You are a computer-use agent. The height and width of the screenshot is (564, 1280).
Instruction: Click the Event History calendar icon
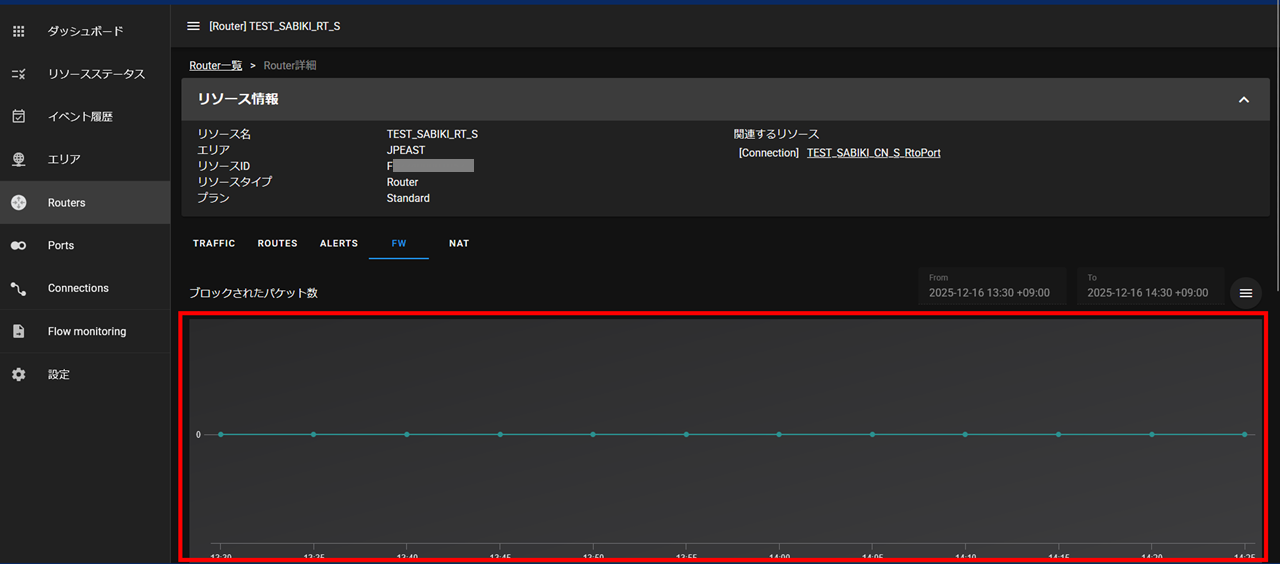18,117
